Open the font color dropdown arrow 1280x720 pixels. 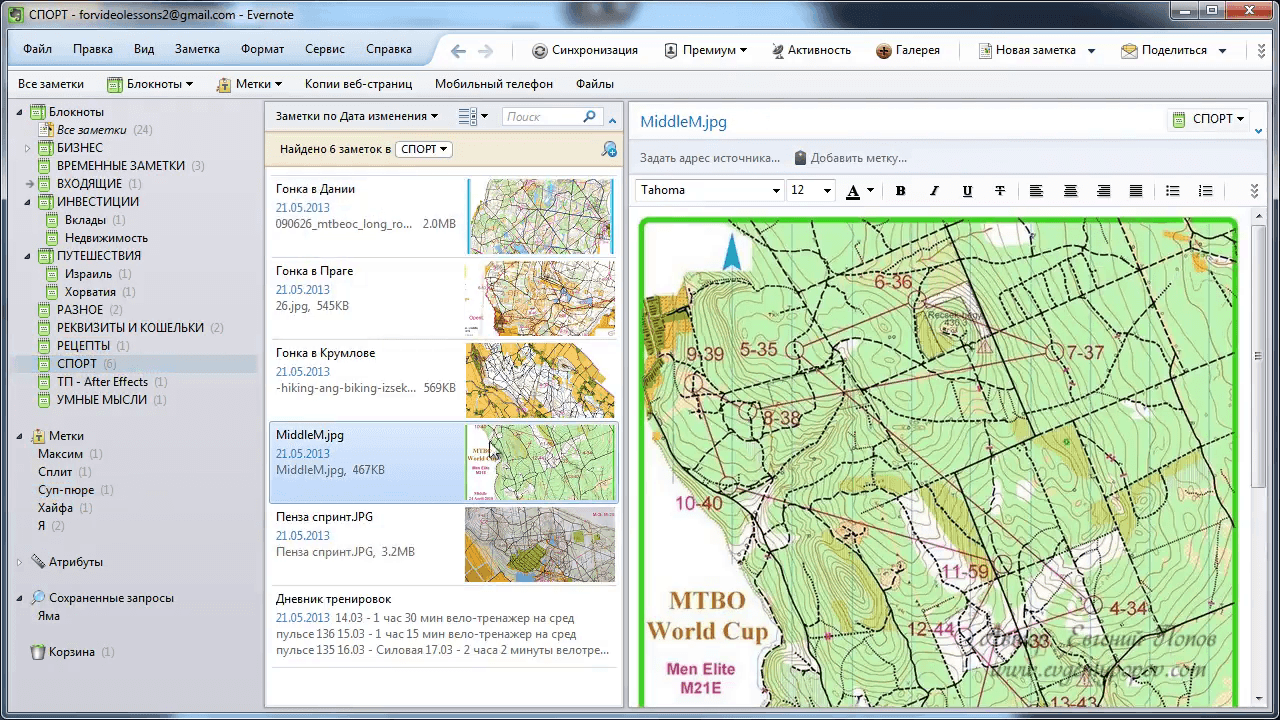[870, 191]
